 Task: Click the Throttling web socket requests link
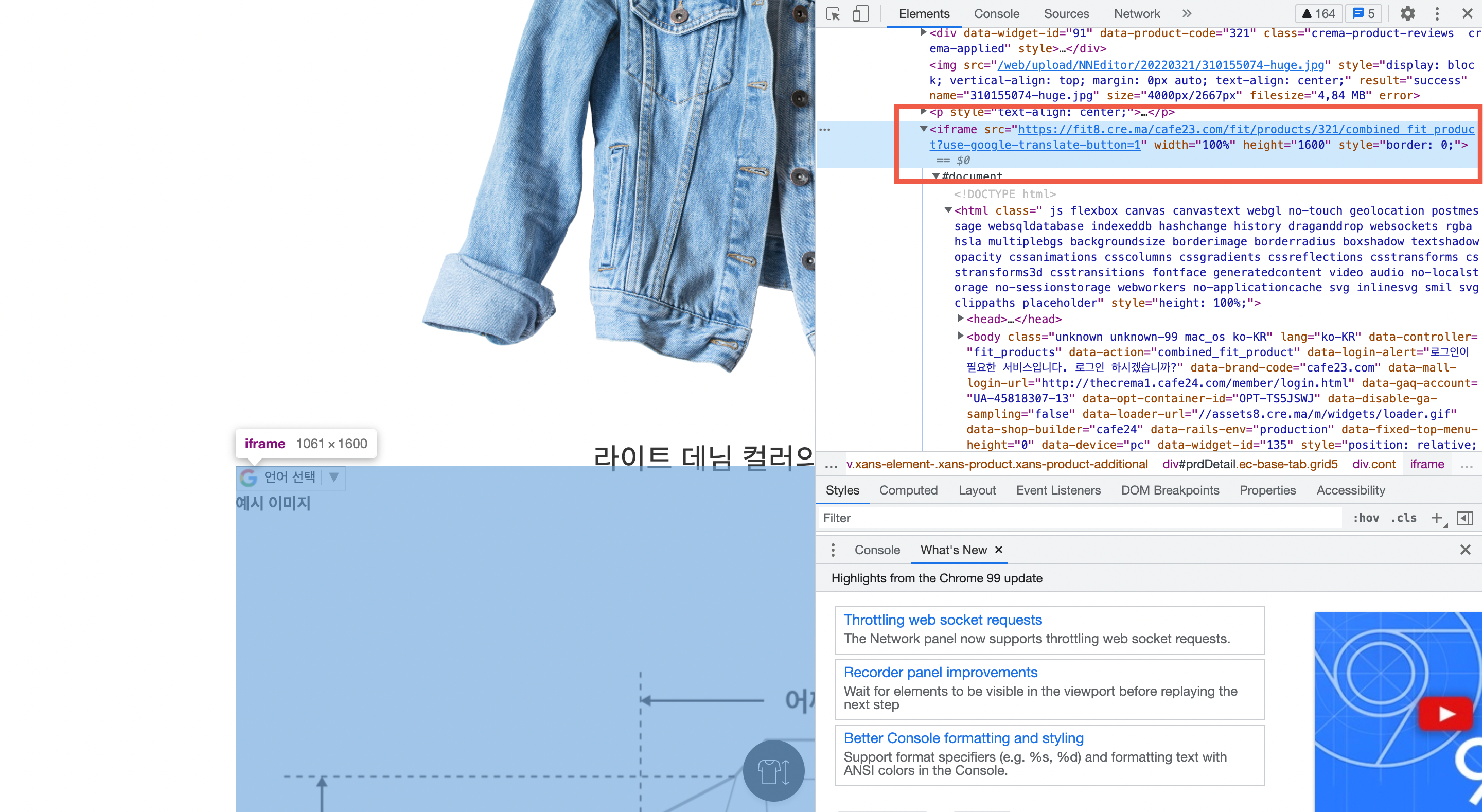[x=942, y=620]
